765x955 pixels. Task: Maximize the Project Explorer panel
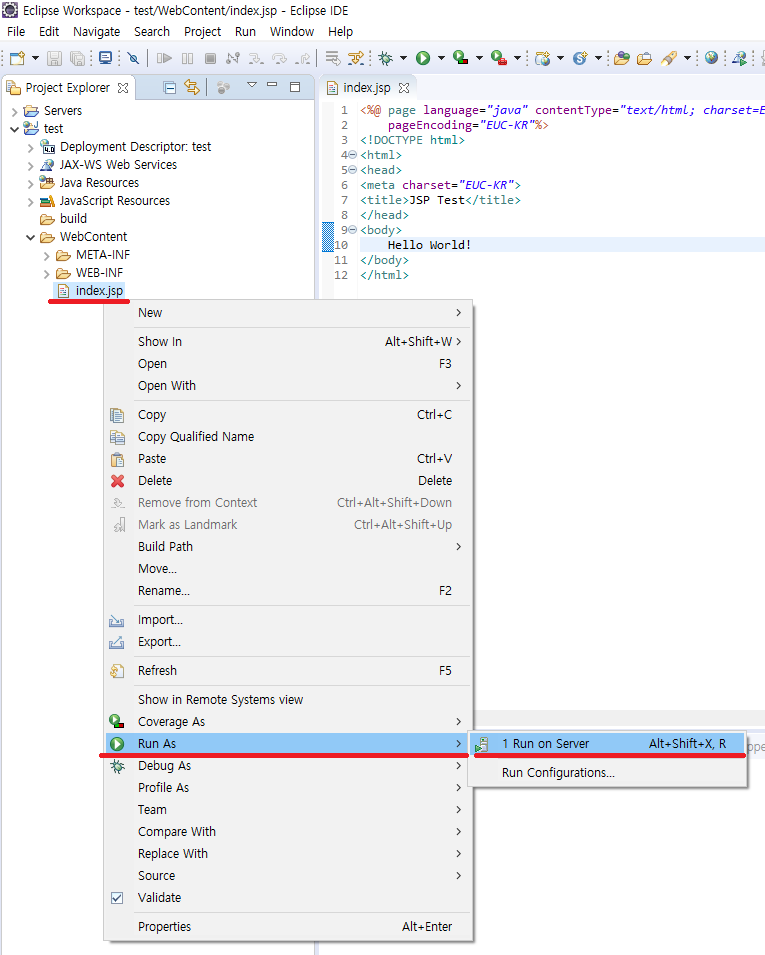click(295, 87)
